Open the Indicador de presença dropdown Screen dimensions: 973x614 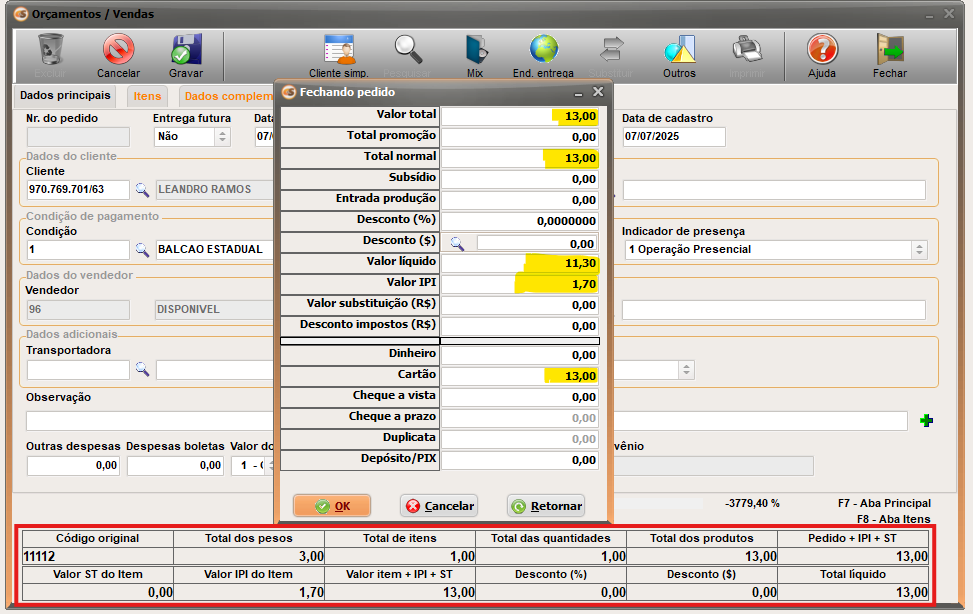pyautogui.click(x=918, y=250)
